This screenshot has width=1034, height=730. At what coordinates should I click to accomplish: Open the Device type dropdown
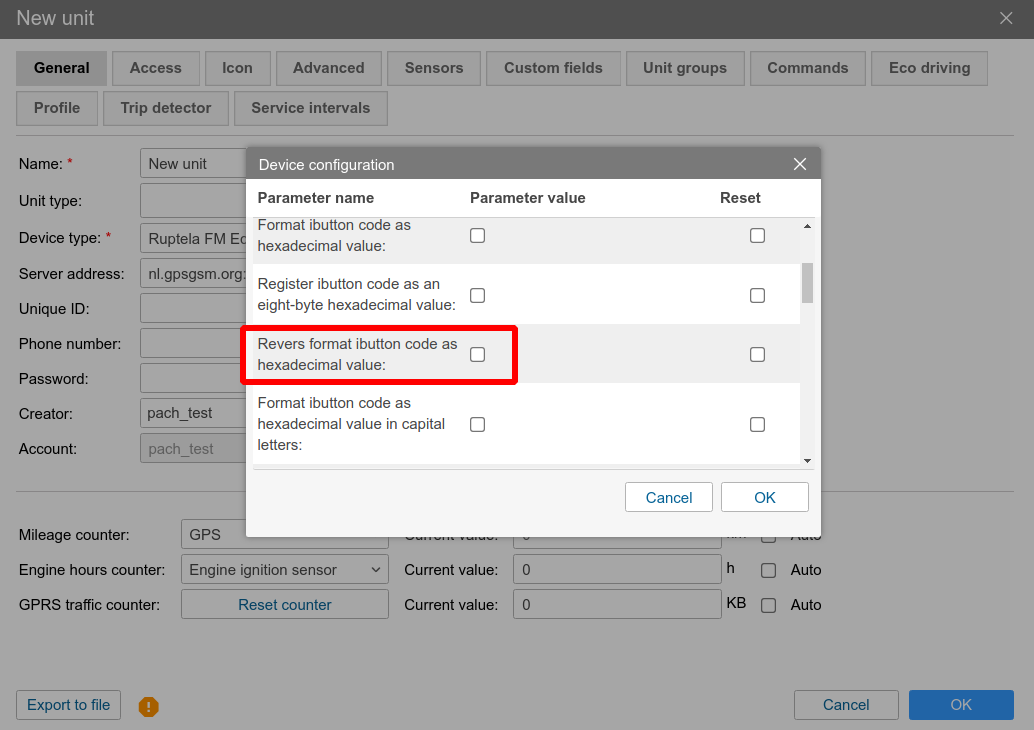(x=196, y=239)
